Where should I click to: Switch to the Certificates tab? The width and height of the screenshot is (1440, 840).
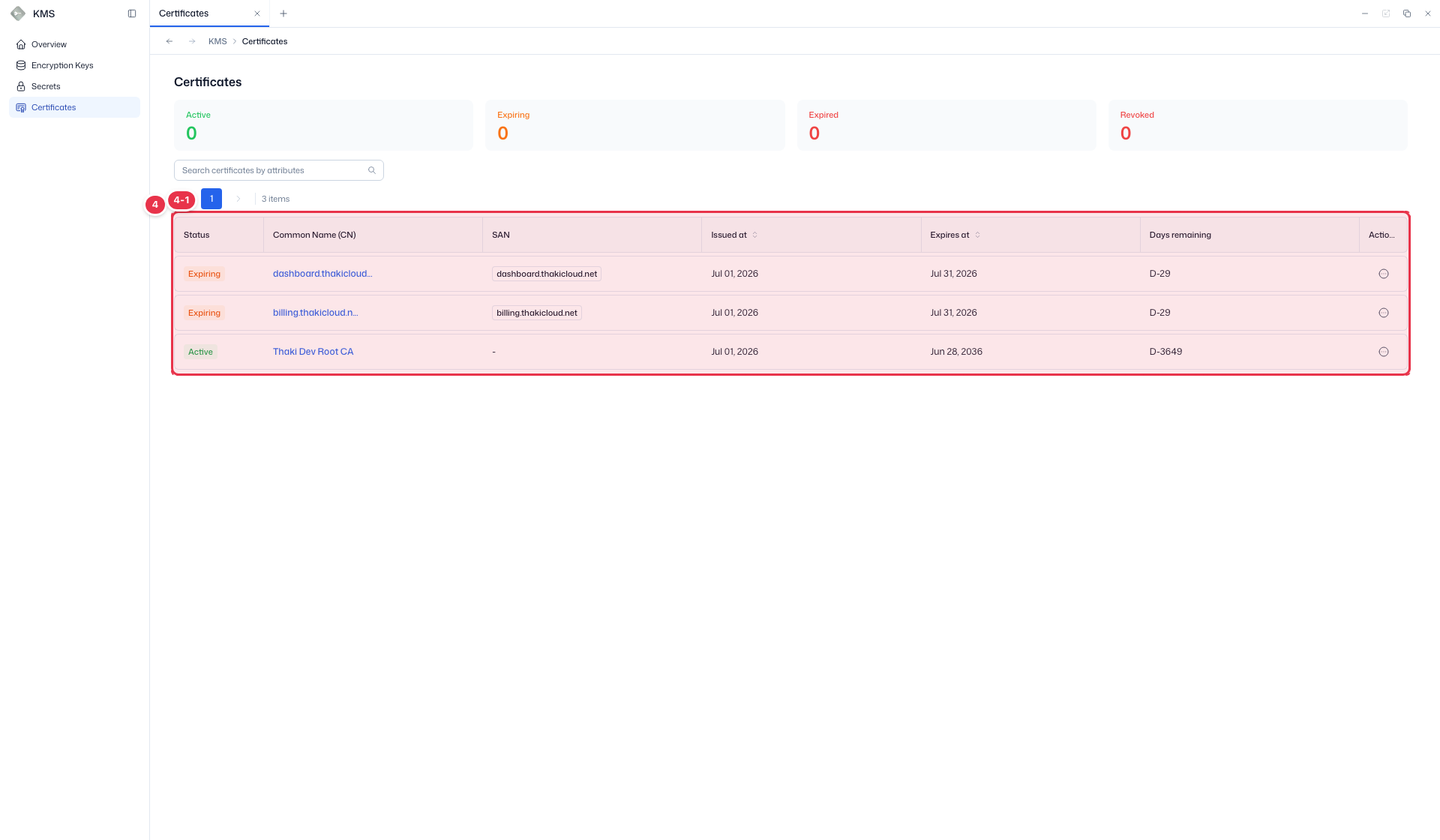(209, 13)
